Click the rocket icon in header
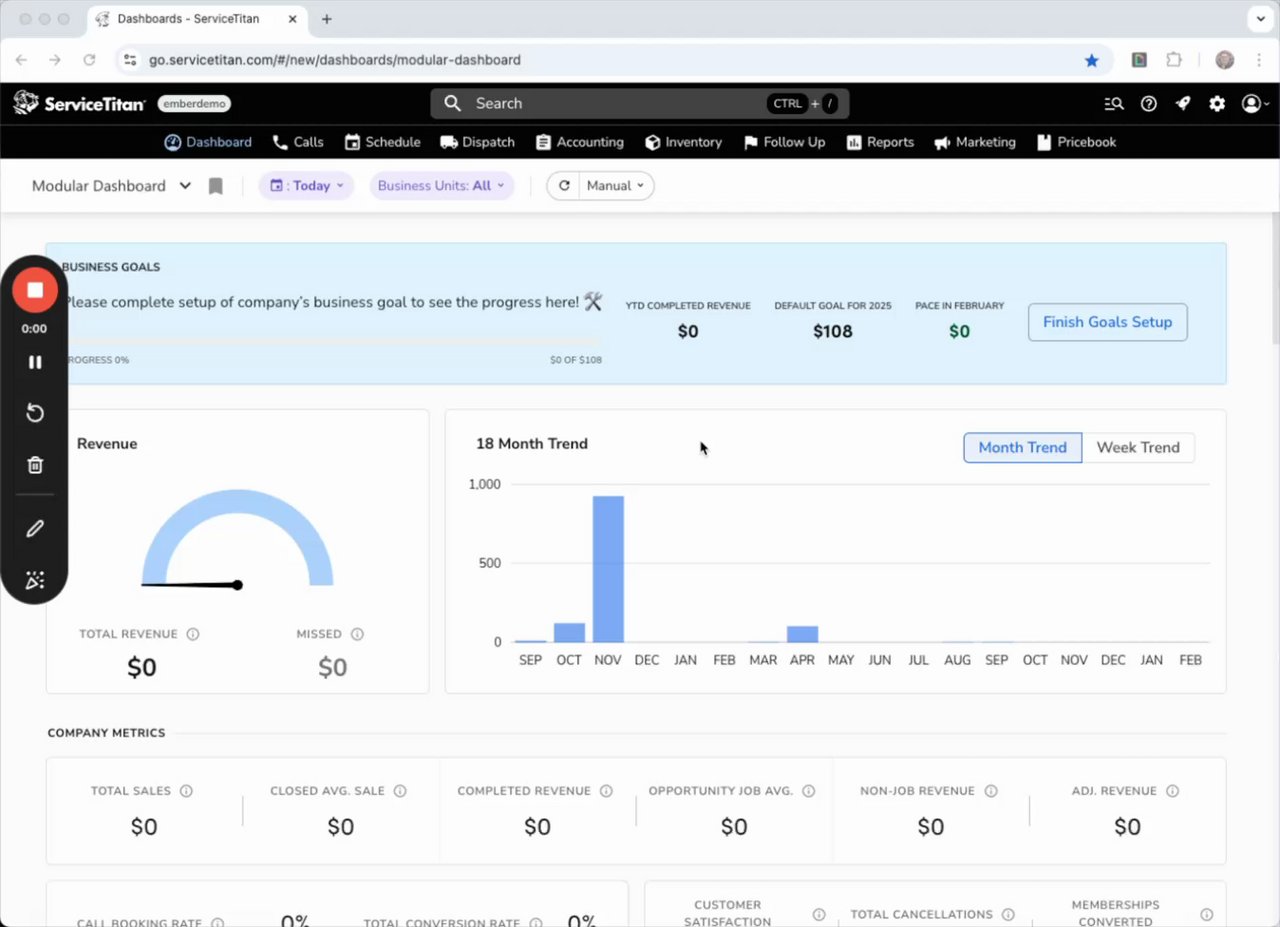This screenshot has height=927, width=1280. 1183,103
